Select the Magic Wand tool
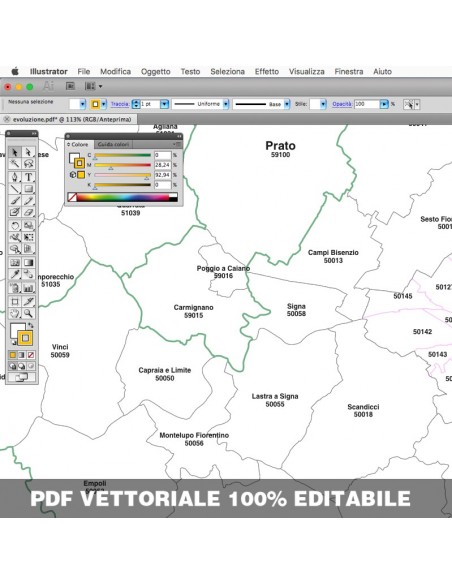Viewport: 452px width, 584px height. 15,164
